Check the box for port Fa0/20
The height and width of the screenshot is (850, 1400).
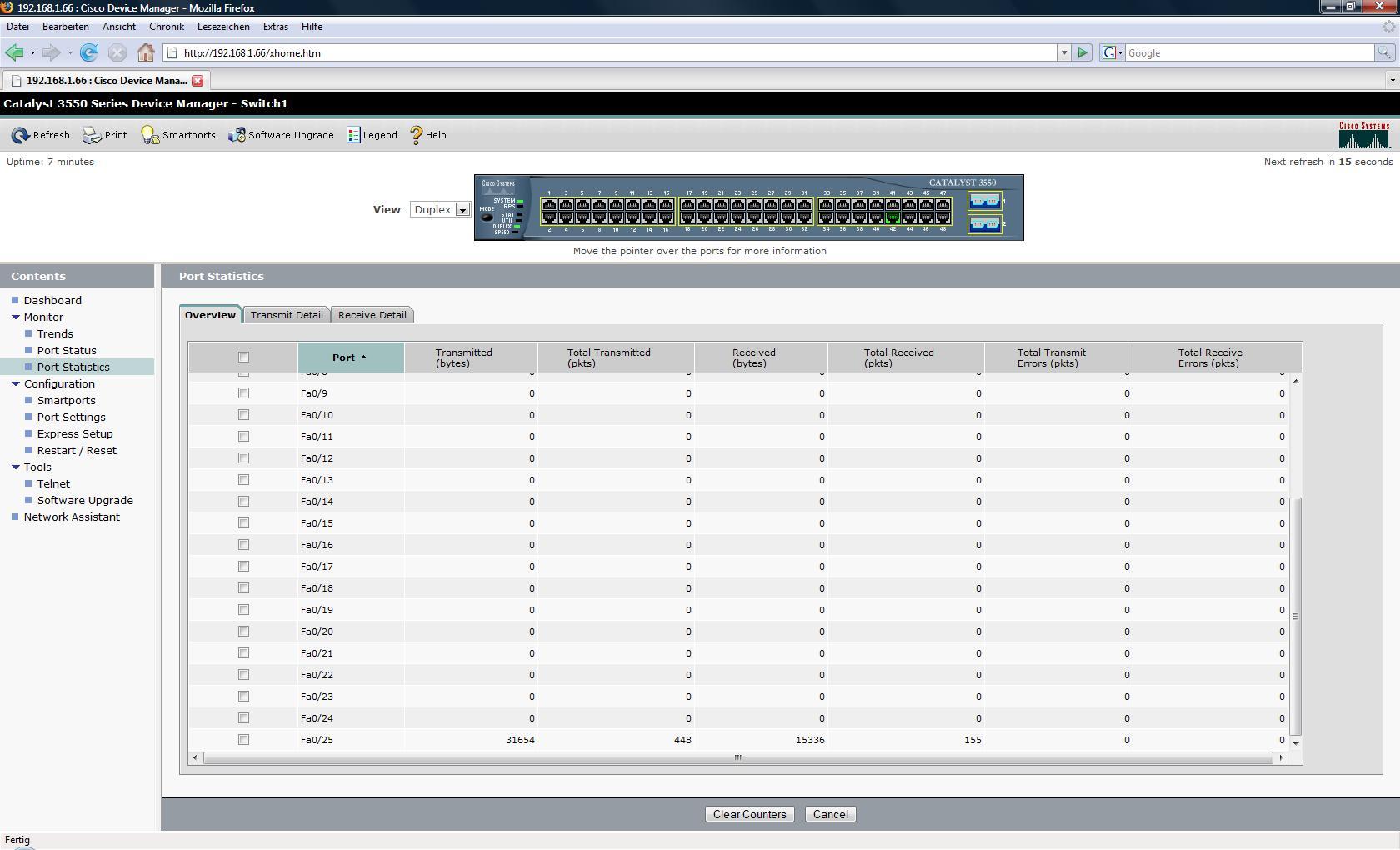[x=243, y=632]
